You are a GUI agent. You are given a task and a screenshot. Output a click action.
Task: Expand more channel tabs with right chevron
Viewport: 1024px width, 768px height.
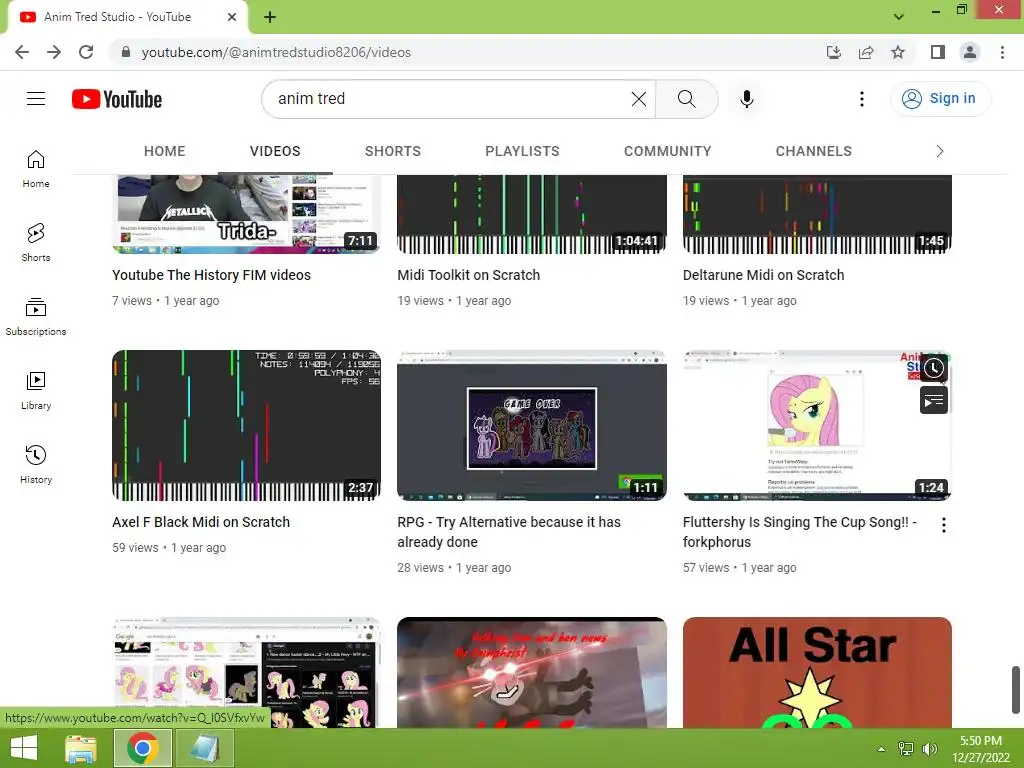click(940, 152)
